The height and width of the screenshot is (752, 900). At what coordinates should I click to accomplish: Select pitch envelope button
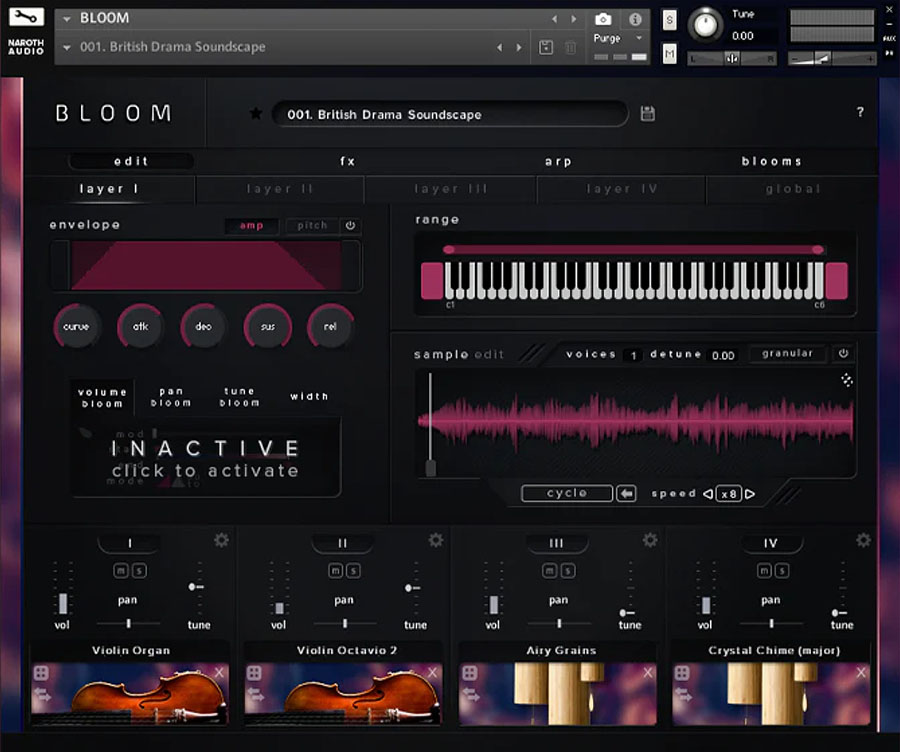312,226
